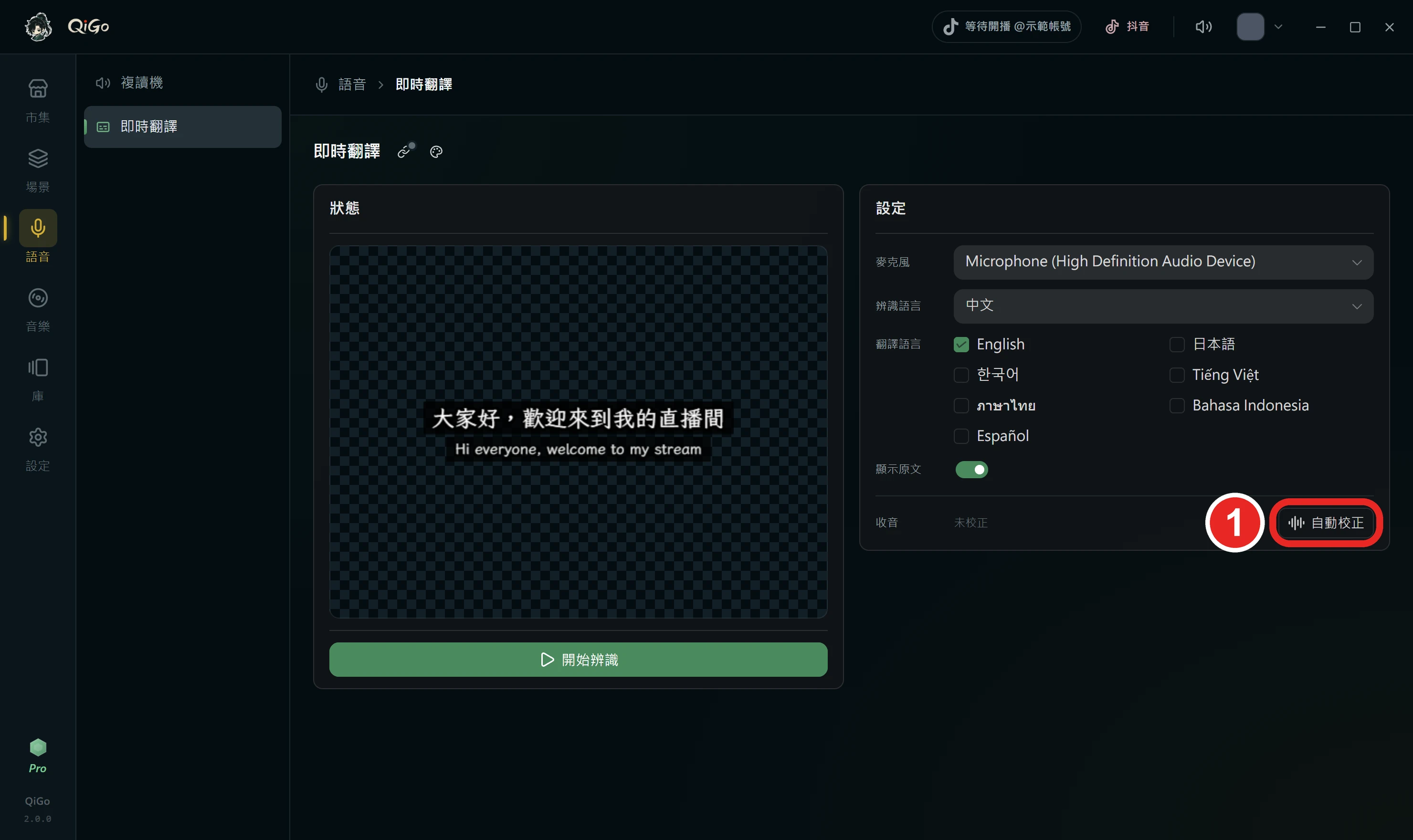The image size is (1413, 840).
Task: Check the Bahasa Indonesia translation language
Action: click(1177, 405)
